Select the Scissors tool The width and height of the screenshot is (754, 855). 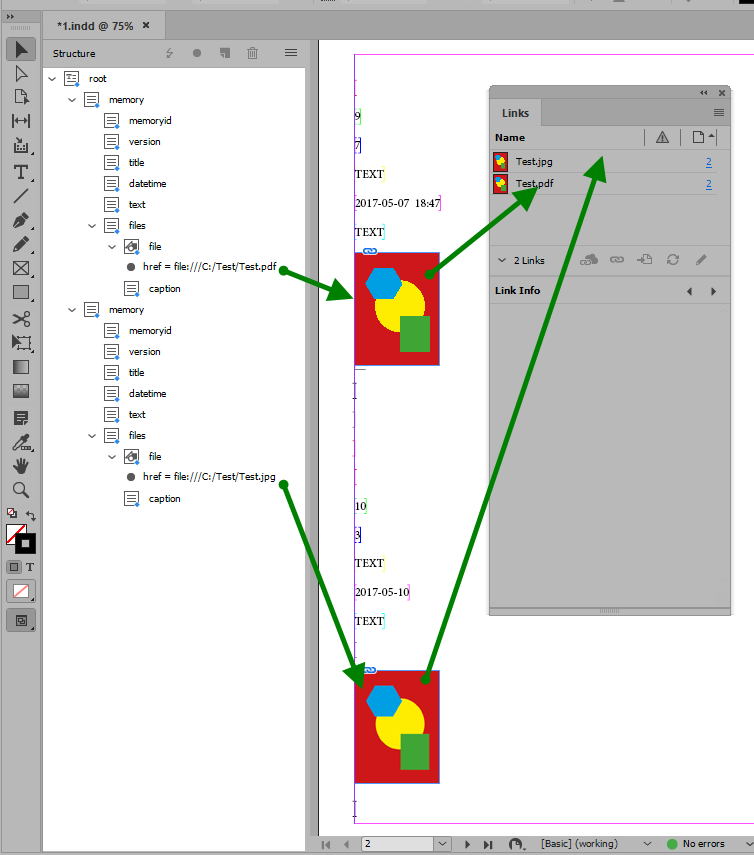click(21, 318)
